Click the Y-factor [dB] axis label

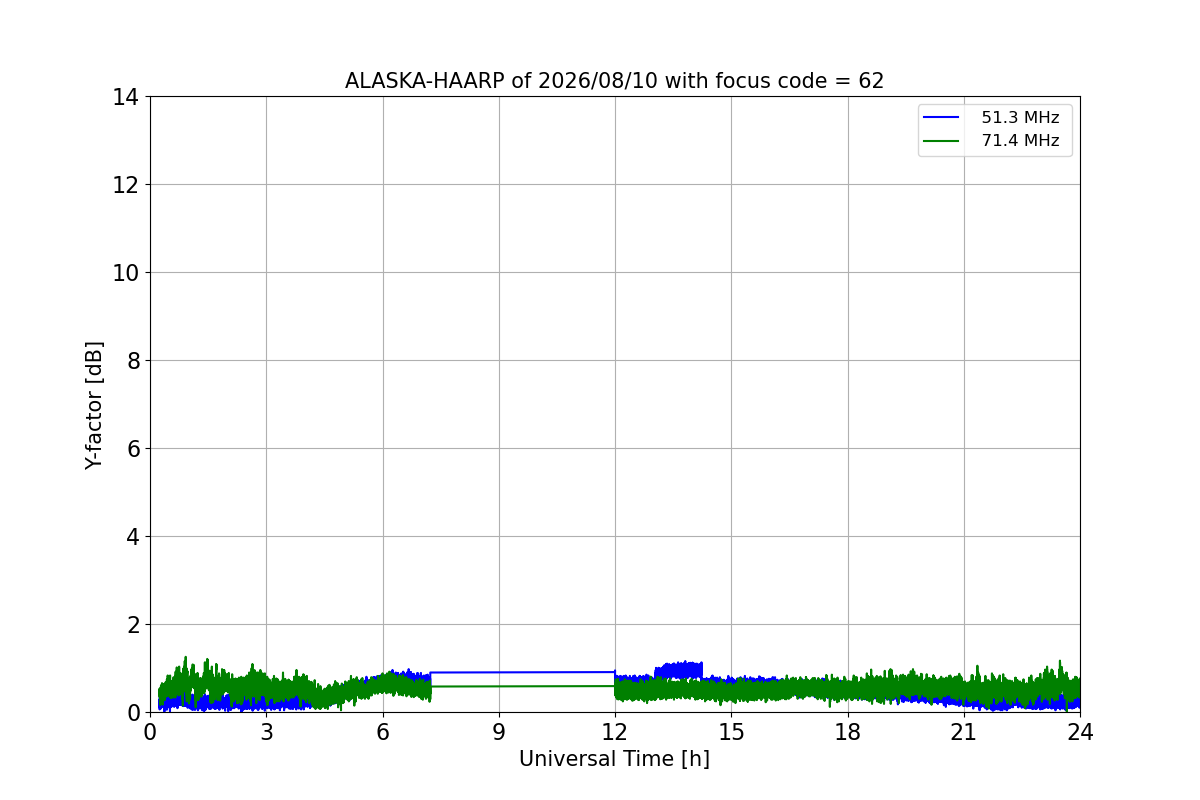tap(94, 405)
